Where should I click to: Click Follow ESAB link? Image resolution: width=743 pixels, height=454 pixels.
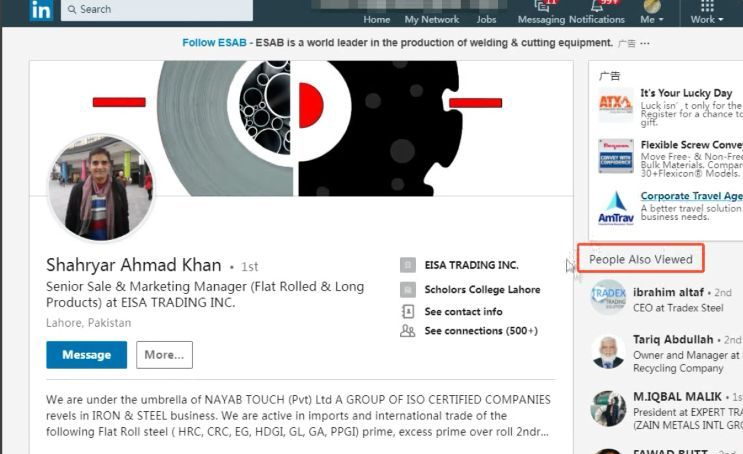point(214,43)
